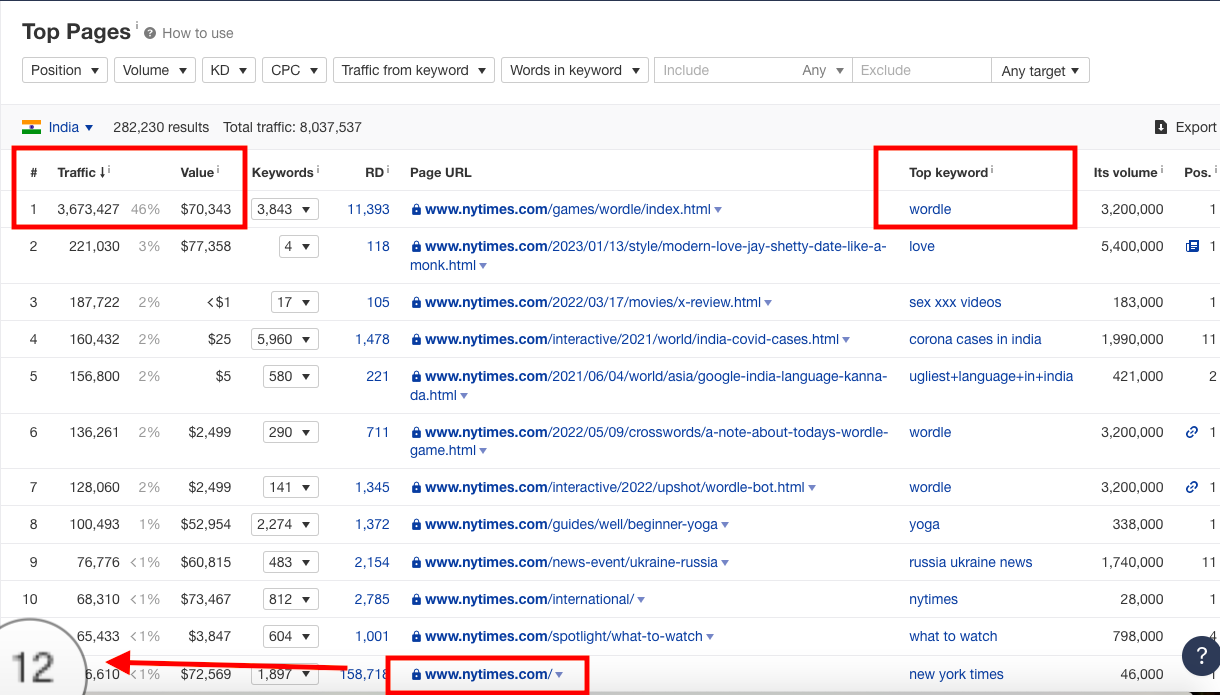Click the top keyword 'corona cases in india'
Viewport: 1220px width, 695px height.
975,339
